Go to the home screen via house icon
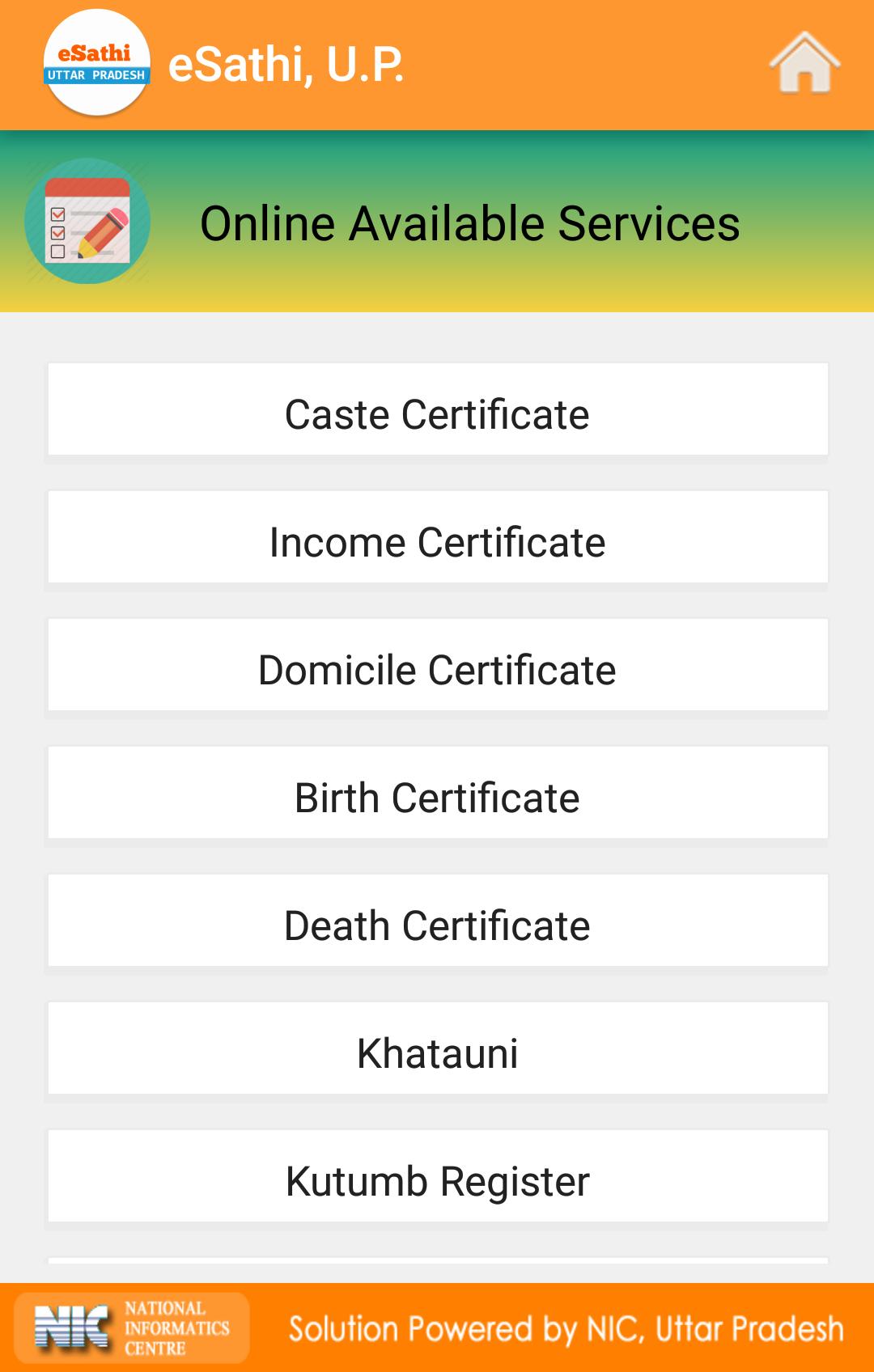Viewport: 874px width, 1372px height. click(804, 63)
